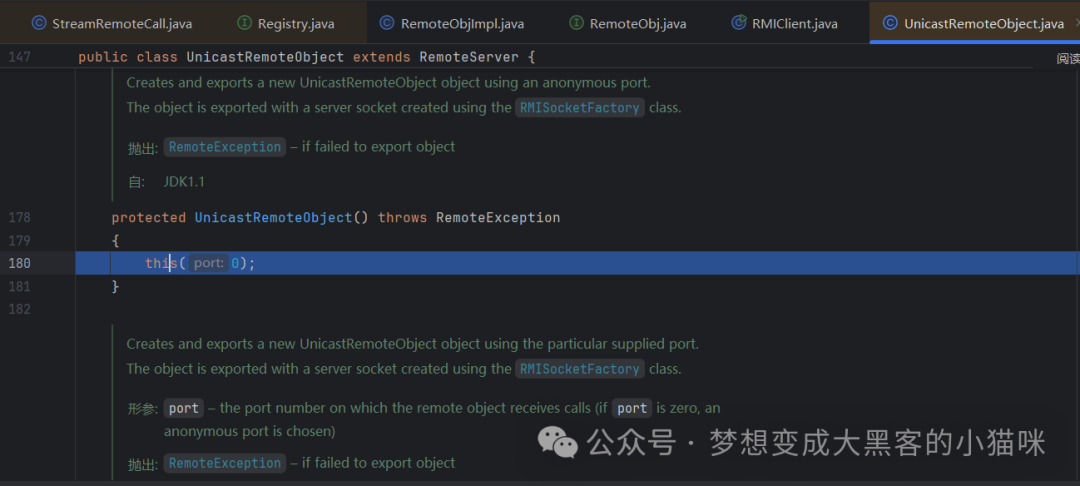Select the RemoteObjImpl.java tab
Screen dimensions: 1080x486
451,23
